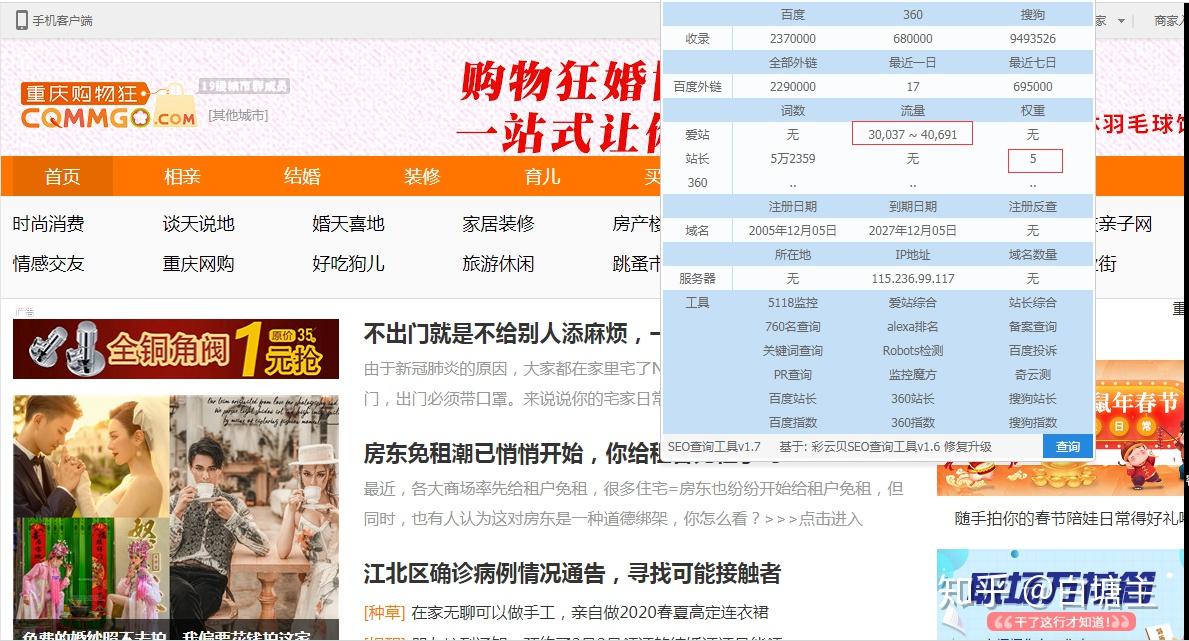Open the 手机客户端 link
The width and height of the screenshot is (1189, 641).
62,21
